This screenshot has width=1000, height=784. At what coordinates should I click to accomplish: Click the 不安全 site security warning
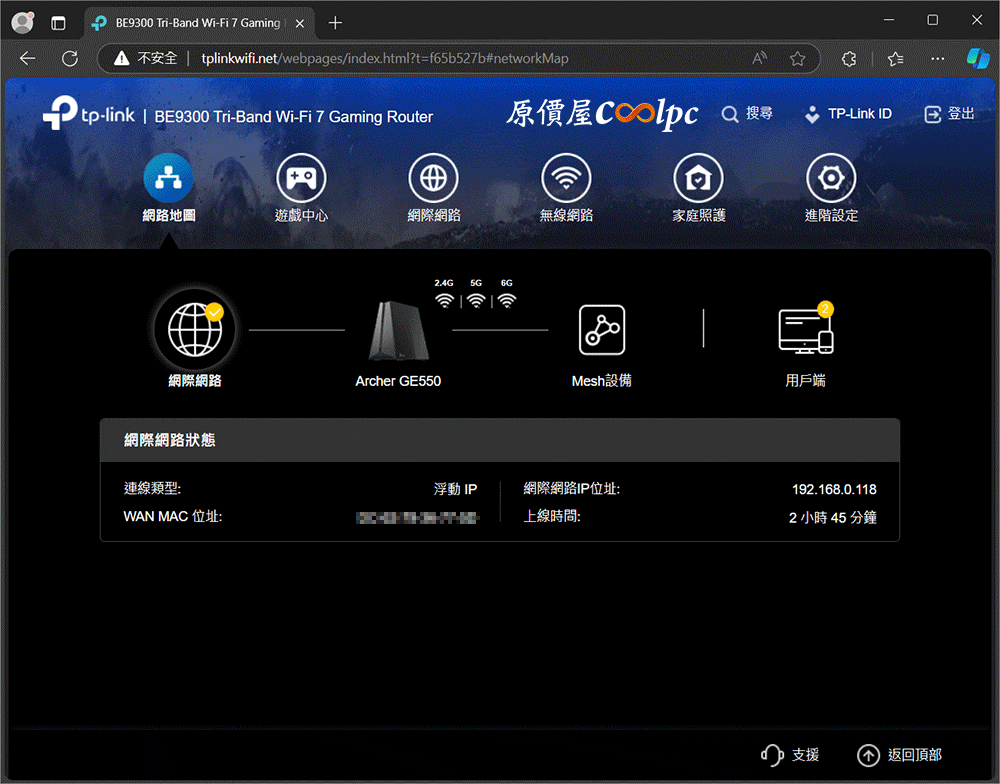pyautogui.click(x=145, y=59)
